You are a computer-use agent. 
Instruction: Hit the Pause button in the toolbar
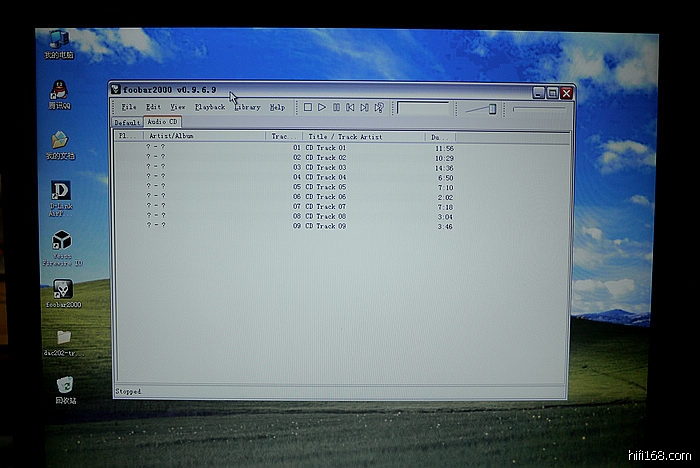pyautogui.click(x=336, y=107)
